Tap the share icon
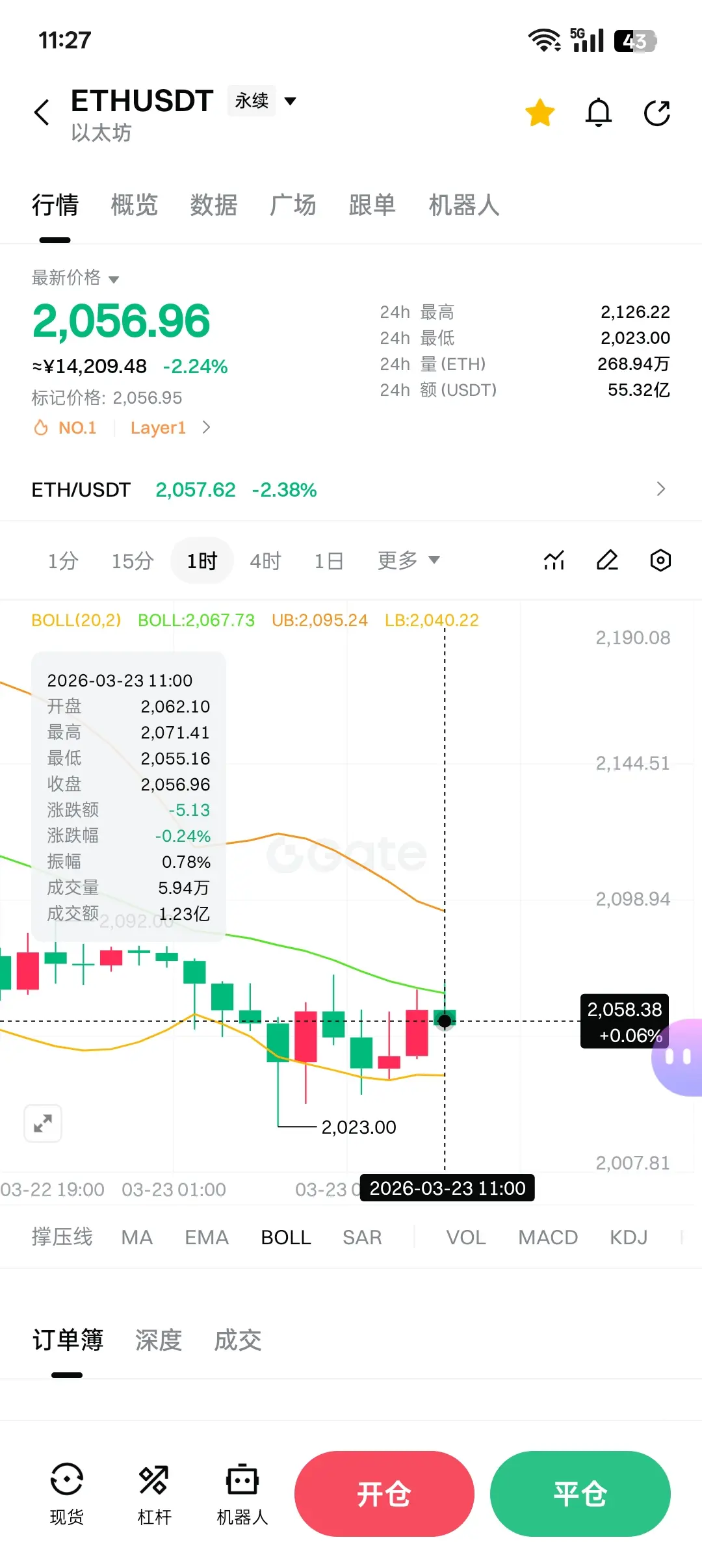This screenshot has width=702, height=1568. pos(657,112)
